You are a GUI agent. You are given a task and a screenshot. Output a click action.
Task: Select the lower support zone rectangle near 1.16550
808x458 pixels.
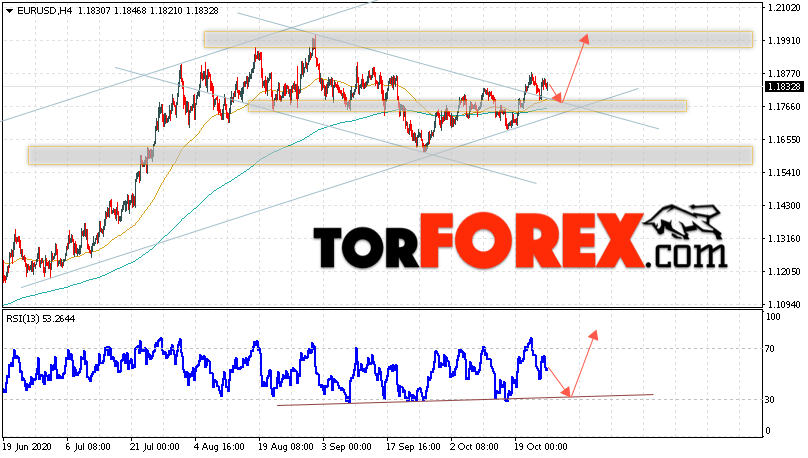pyautogui.click(x=390, y=155)
